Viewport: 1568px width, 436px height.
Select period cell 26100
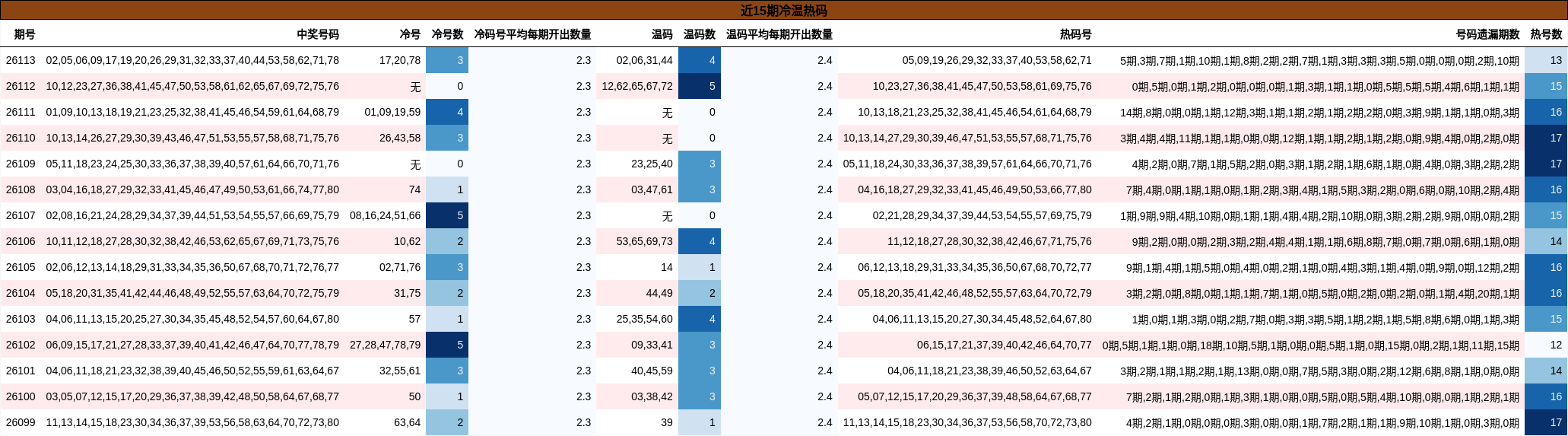[21, 396]
